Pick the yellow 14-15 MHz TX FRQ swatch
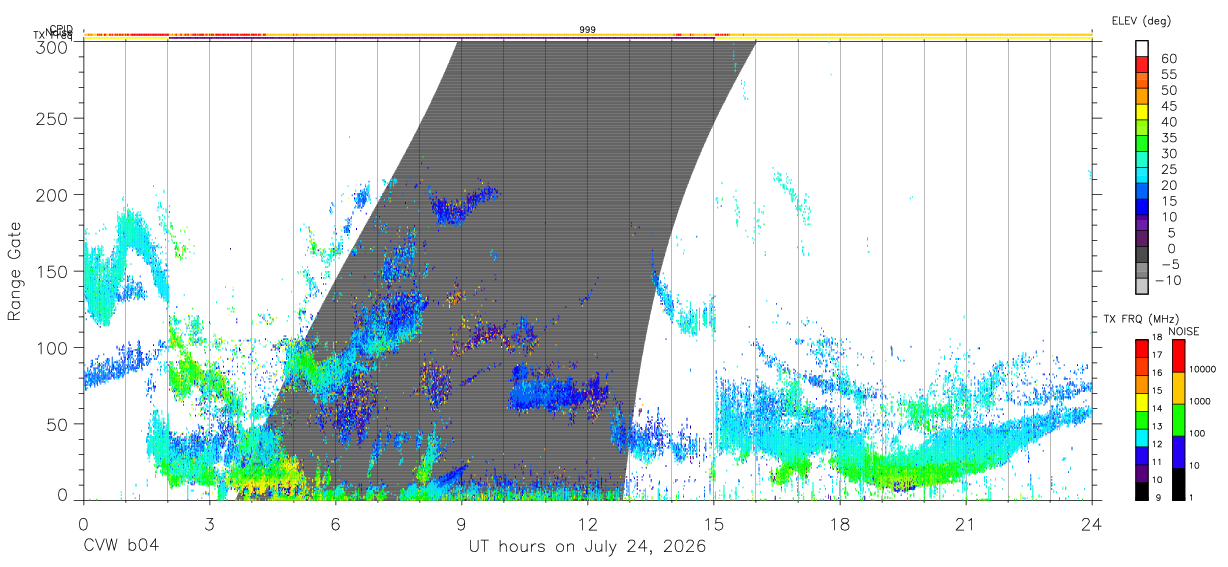The image size is (1228, 567). [1143, 401]
